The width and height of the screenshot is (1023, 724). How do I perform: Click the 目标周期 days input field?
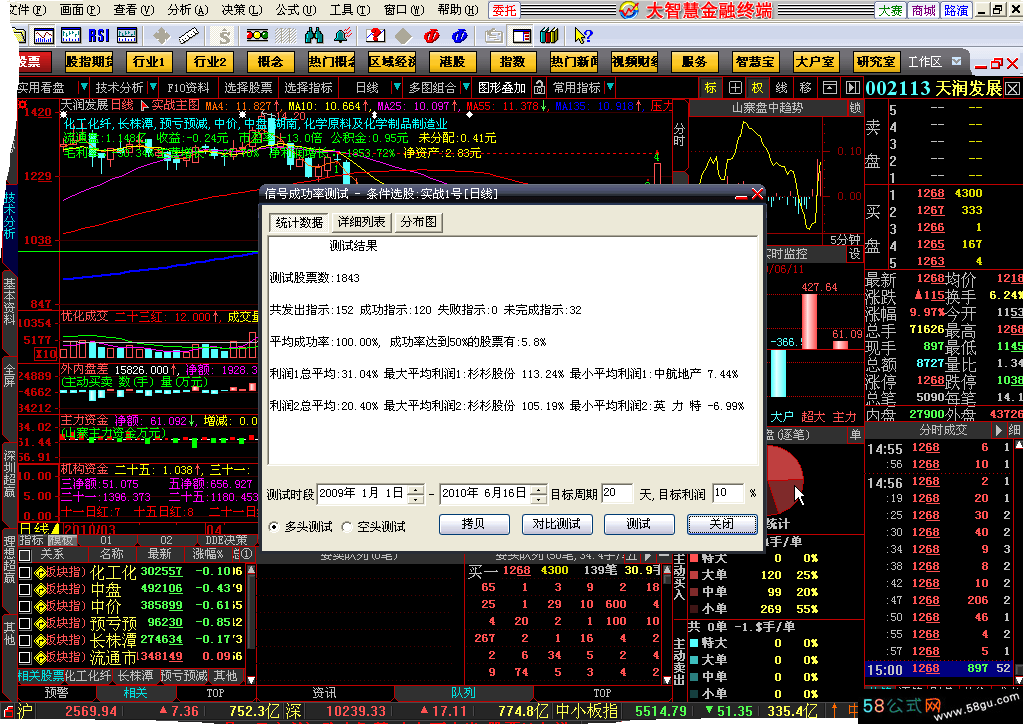tap(617, 493)
